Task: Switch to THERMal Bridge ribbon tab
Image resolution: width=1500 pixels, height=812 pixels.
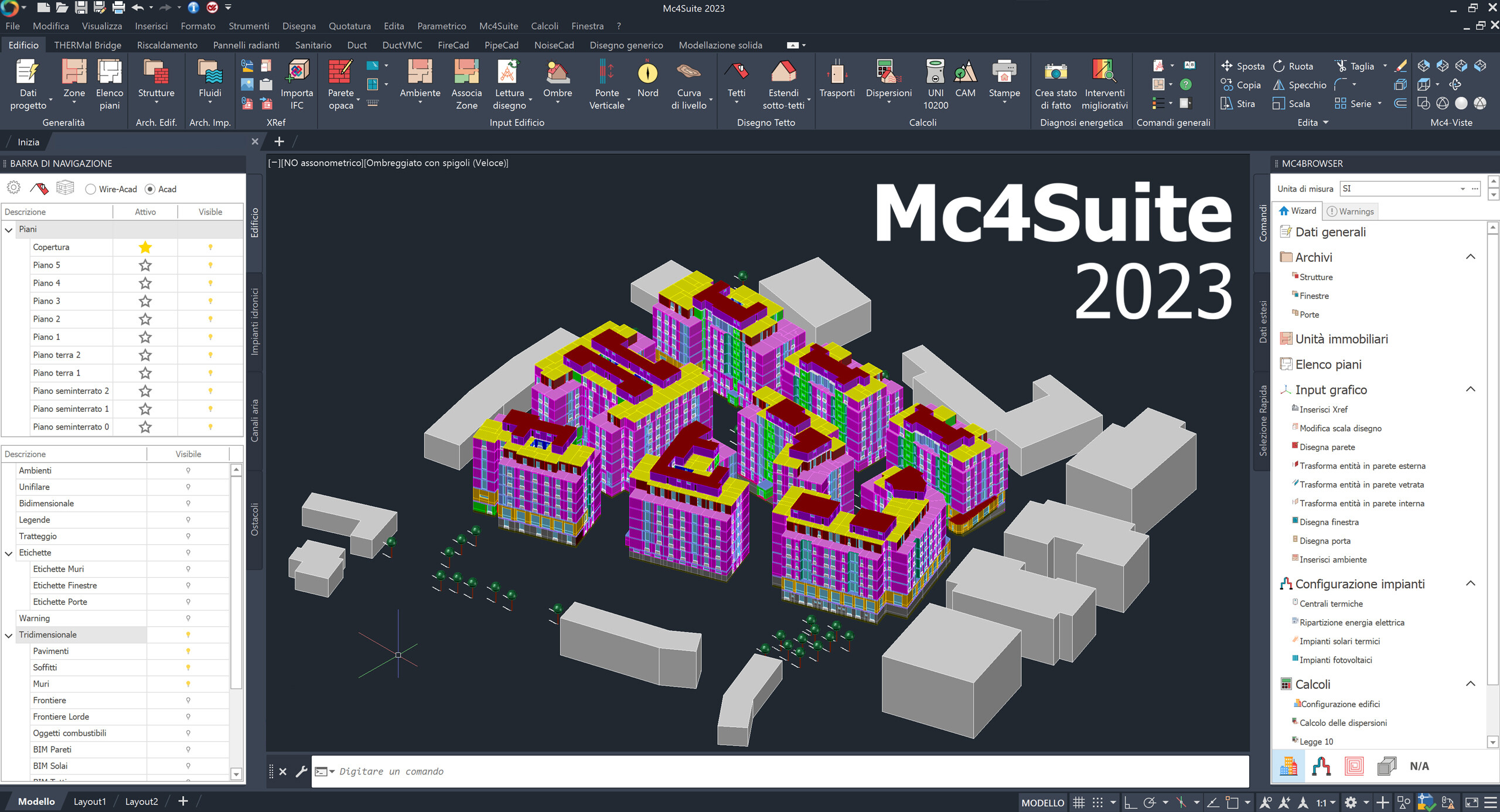Action: click(x=88, y=45)
